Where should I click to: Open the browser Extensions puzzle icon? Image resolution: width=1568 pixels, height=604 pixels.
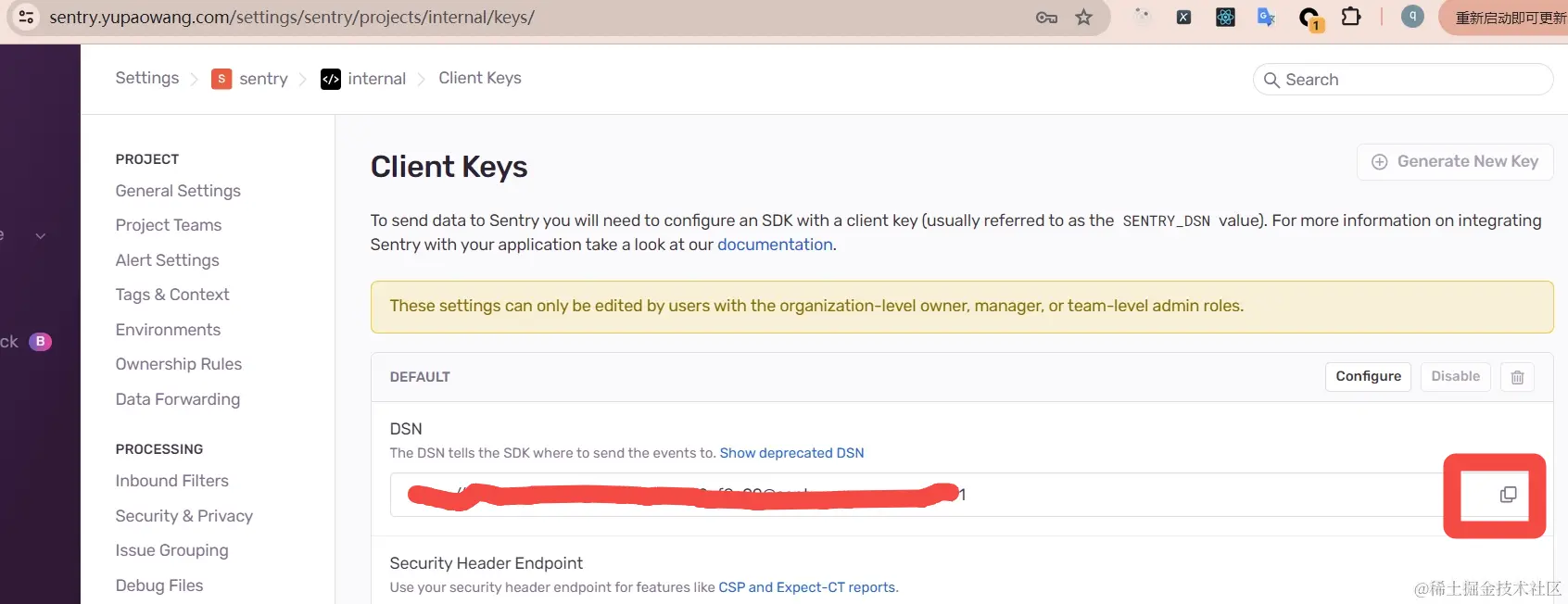pos(1351,17)
